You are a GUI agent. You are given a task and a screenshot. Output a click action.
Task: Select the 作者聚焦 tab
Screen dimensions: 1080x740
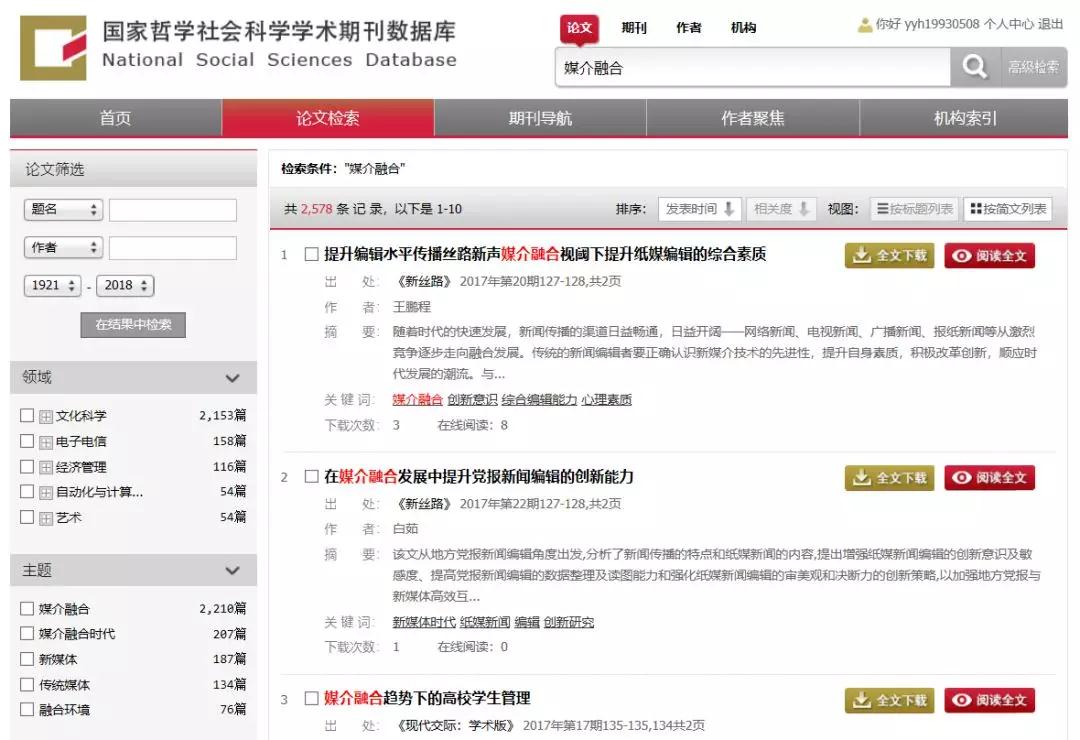click(x=752, y=117)
